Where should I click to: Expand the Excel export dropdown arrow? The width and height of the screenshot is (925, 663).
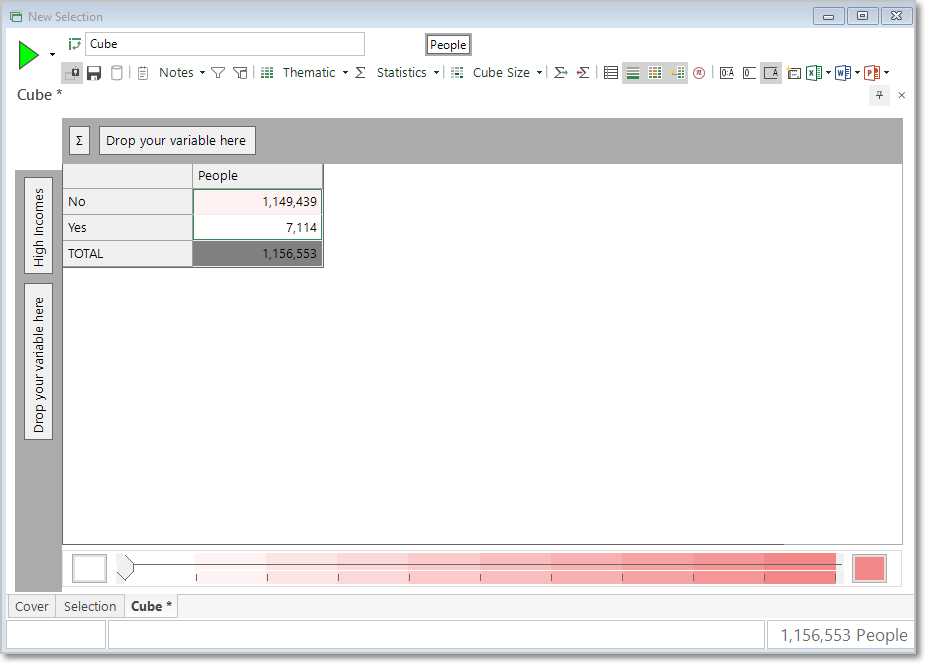pos(828,73)
